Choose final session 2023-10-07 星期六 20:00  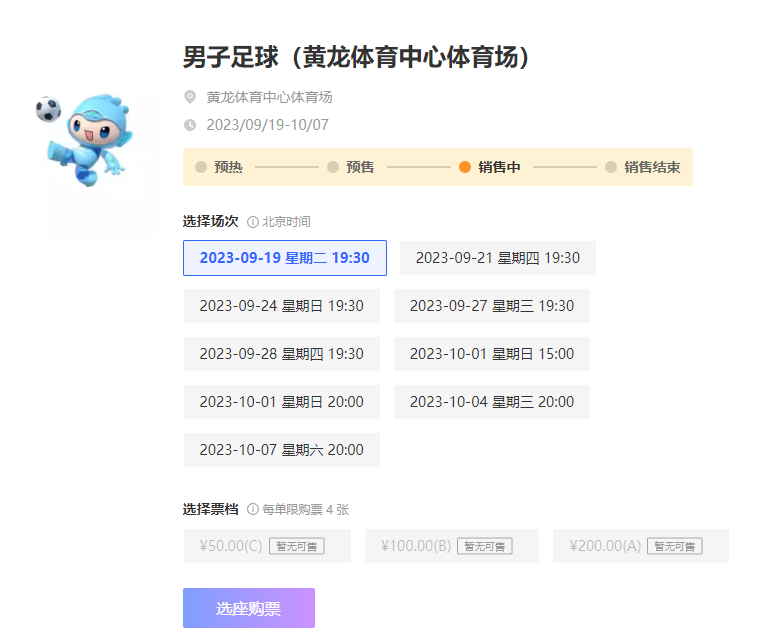click(281, 450)
